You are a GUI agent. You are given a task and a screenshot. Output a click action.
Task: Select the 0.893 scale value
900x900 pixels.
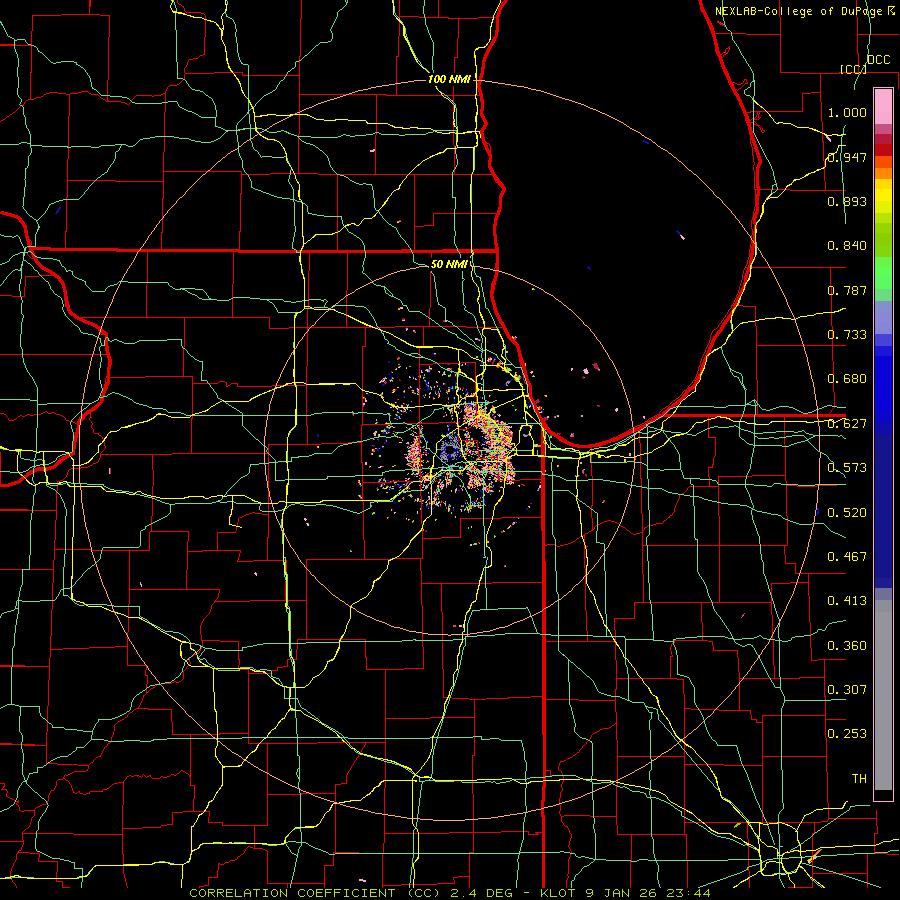[x=847, y=201]
